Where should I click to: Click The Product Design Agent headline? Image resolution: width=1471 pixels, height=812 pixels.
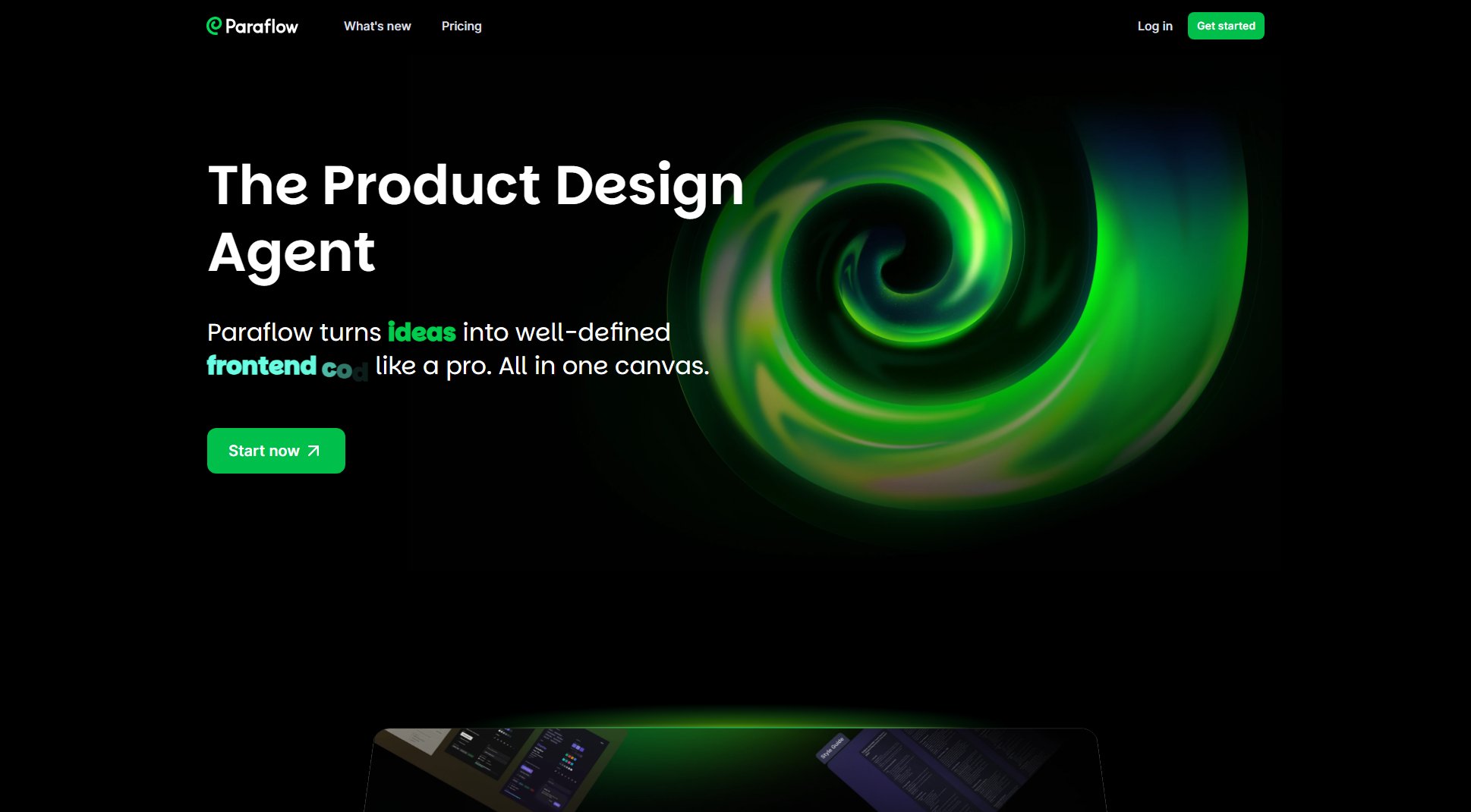pyautogui.click(x=476, y=218)
